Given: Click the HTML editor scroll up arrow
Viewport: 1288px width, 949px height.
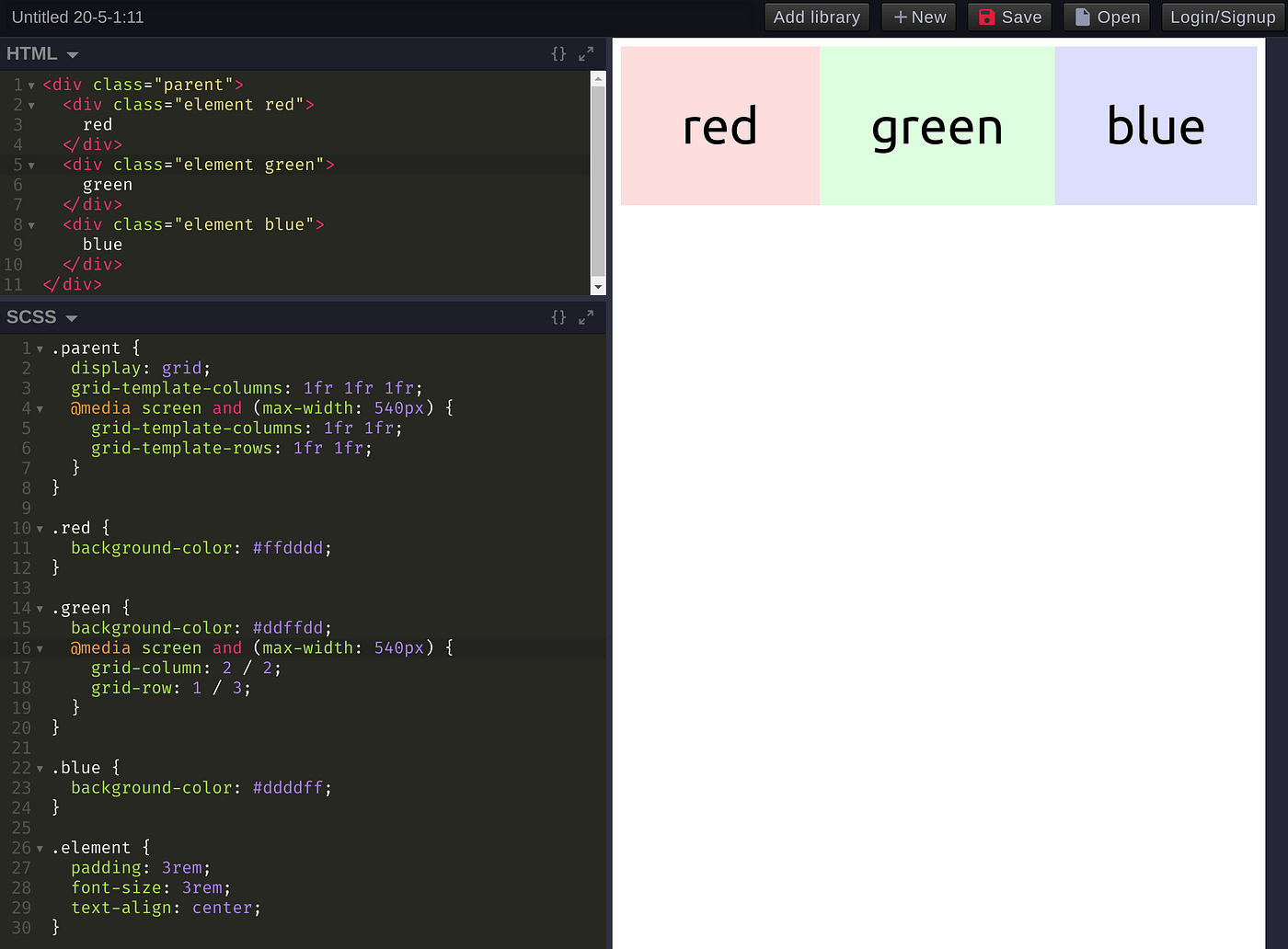Looking at the screenshot, I should click(x=598, y=79).
